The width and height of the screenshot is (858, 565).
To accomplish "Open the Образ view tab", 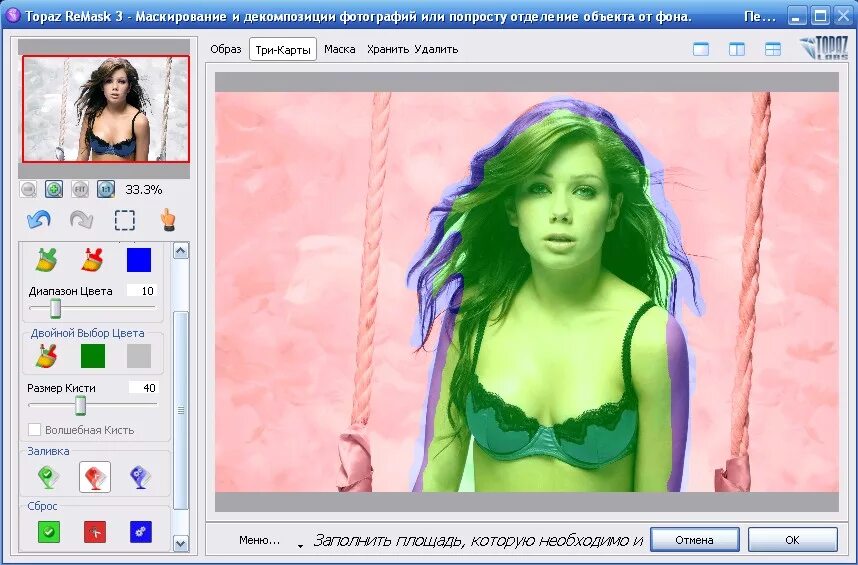I will point(225,49).
